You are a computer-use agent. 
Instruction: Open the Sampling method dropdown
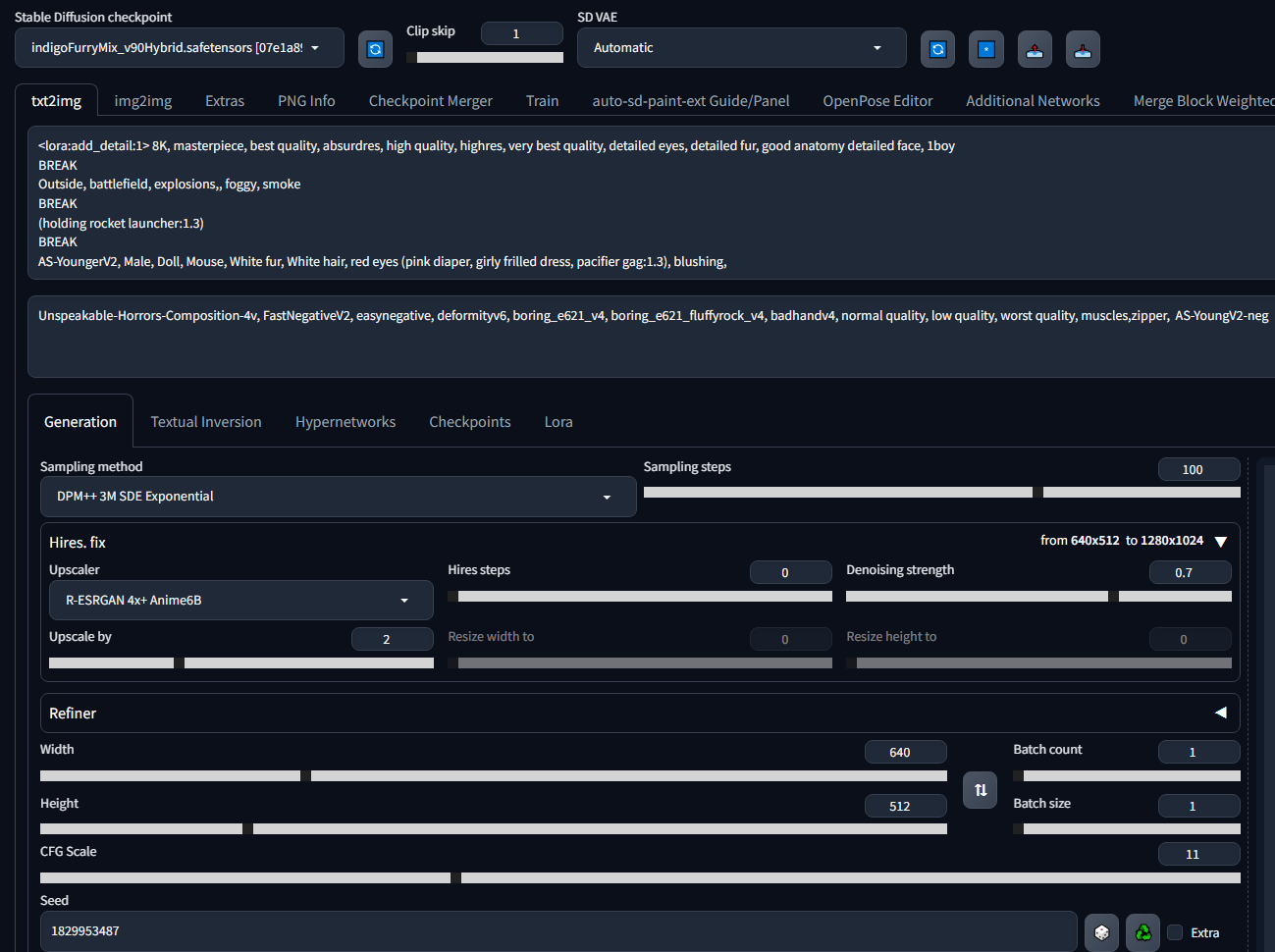338,497
